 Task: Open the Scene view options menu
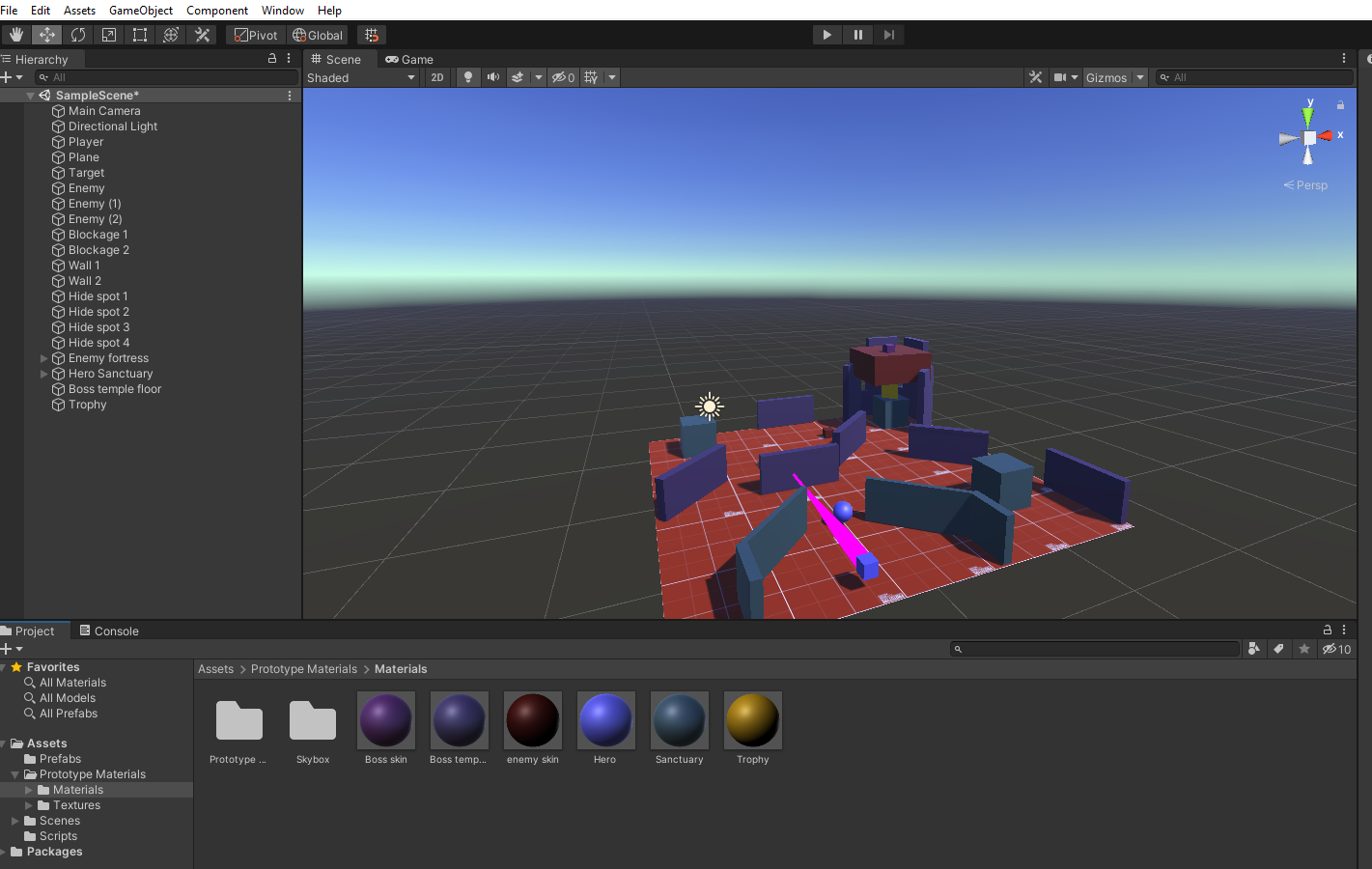click(x=1344, y=59)
